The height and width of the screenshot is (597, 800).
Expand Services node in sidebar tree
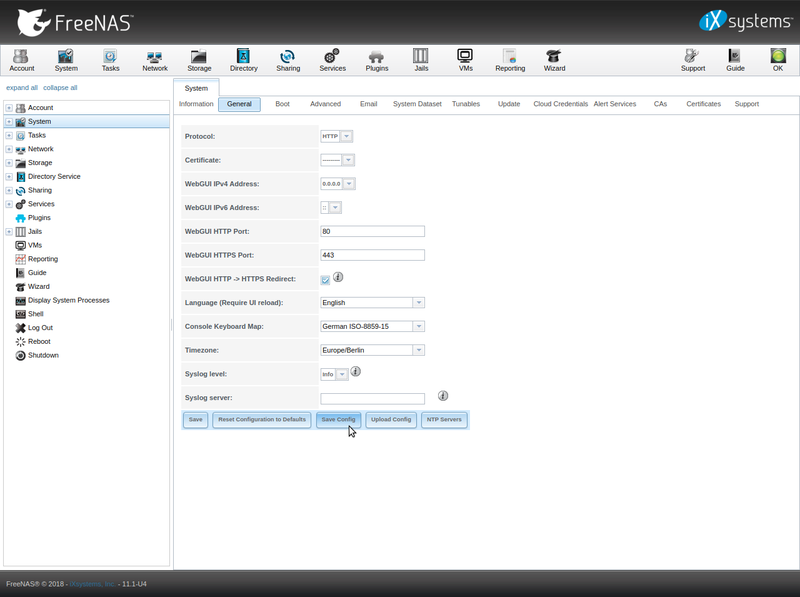[x=9, y=204]
